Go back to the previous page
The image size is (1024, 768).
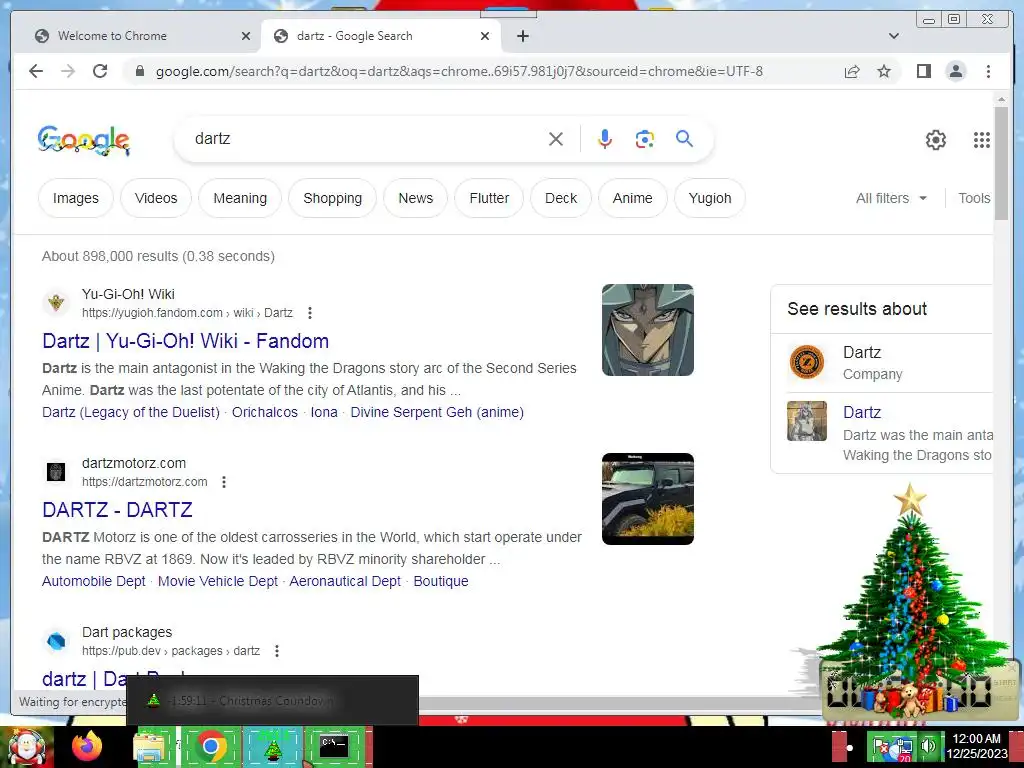(x=36, y=71)
